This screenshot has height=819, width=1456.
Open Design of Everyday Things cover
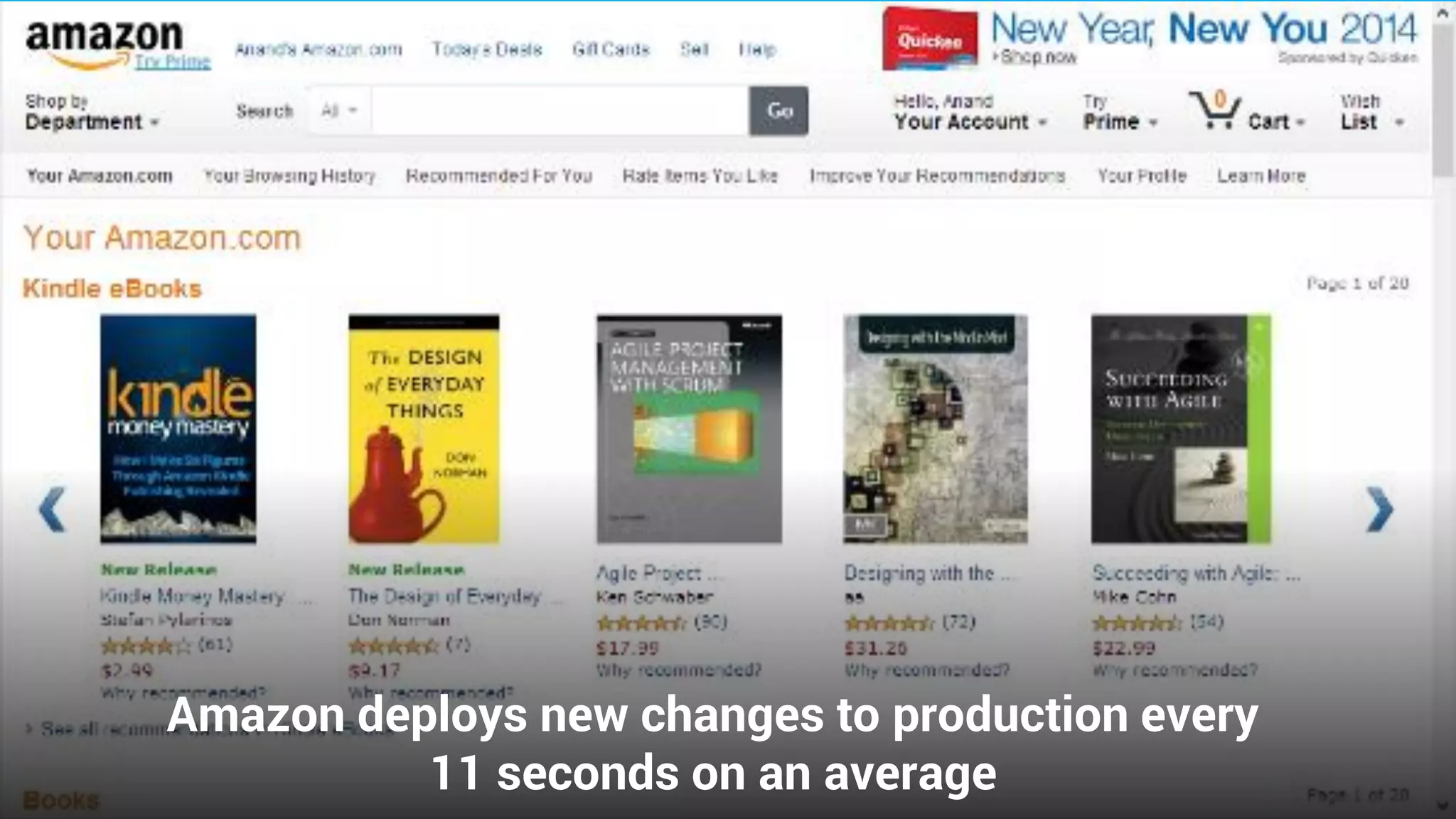pos(424,429)
